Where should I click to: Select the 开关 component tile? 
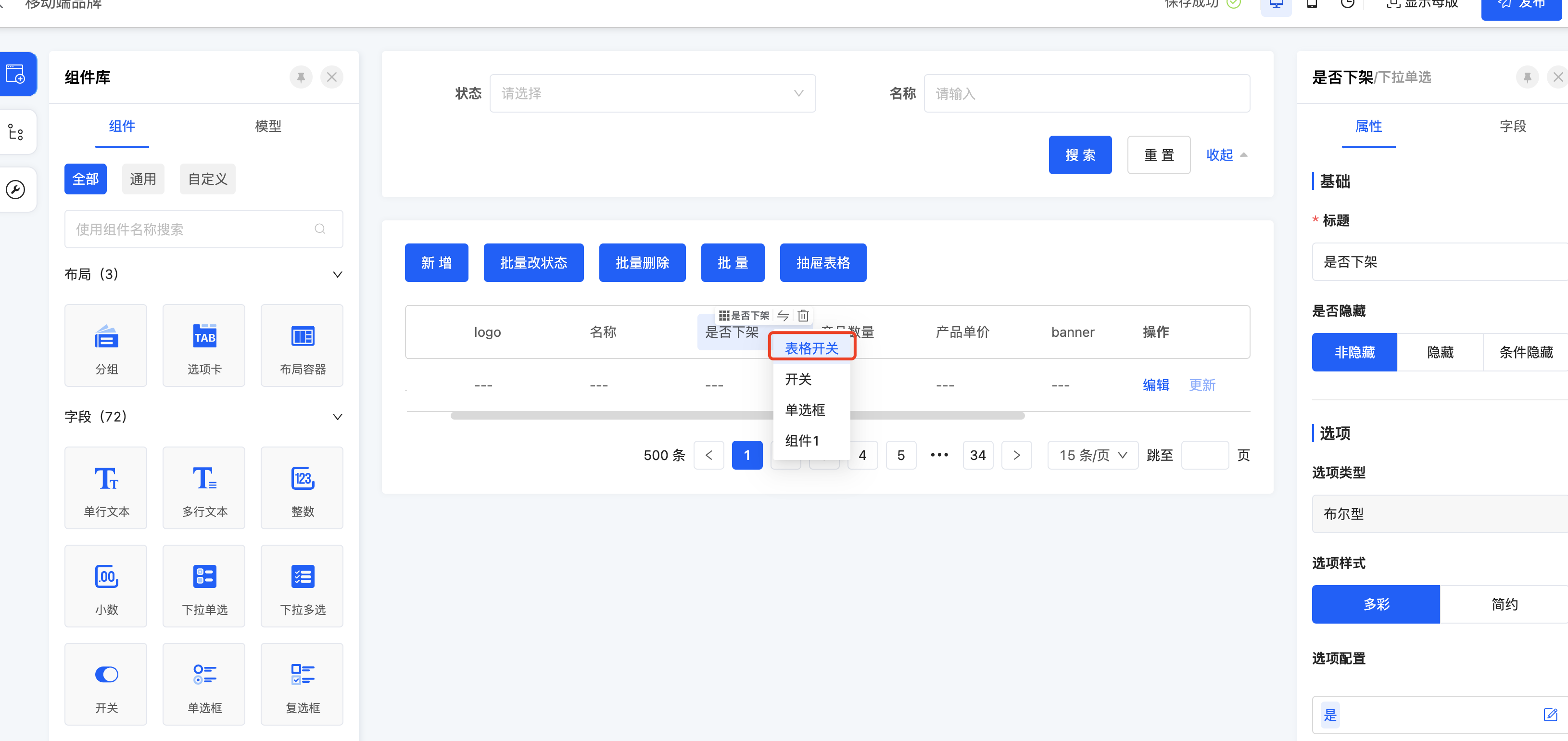pyautogui.click(x=106, y=684)
